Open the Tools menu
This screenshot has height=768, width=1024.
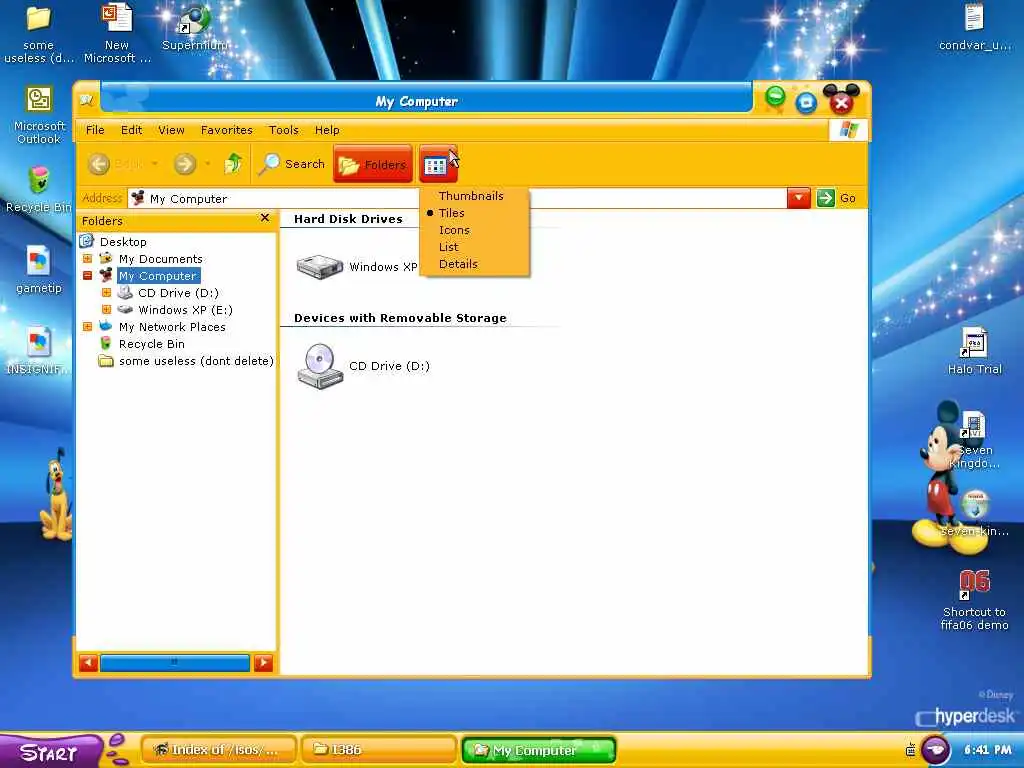(283, 130)
